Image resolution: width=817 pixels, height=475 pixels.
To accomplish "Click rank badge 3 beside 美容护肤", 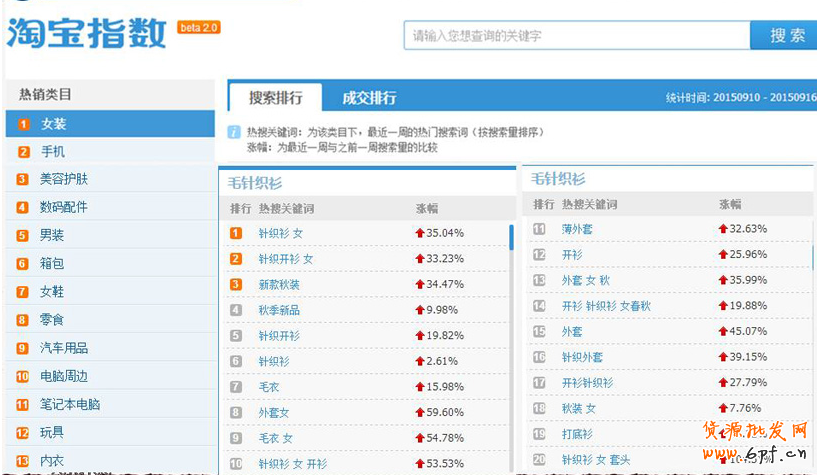I will (22, 179).
